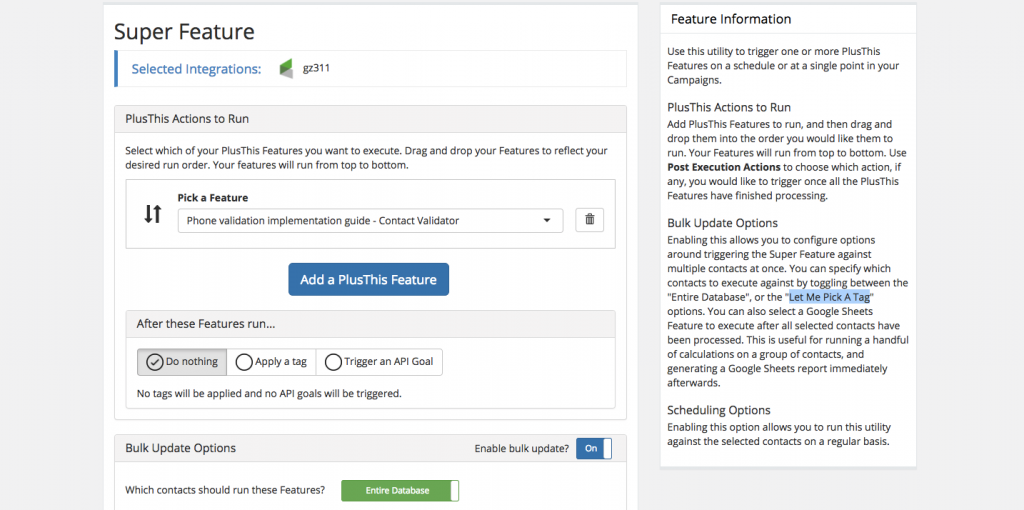Click the Bulk Update Options sidebar heading
Screen dimensions: 1024x510
723,223
